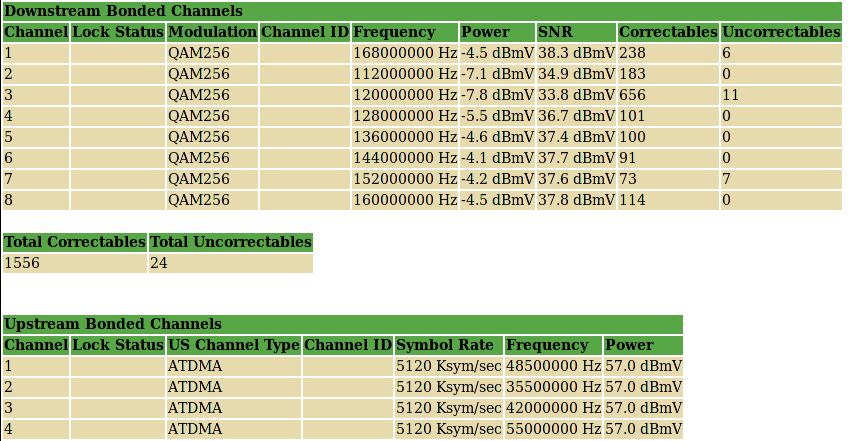Click the 33.8 dBmV SNR value

coord(577,95)
